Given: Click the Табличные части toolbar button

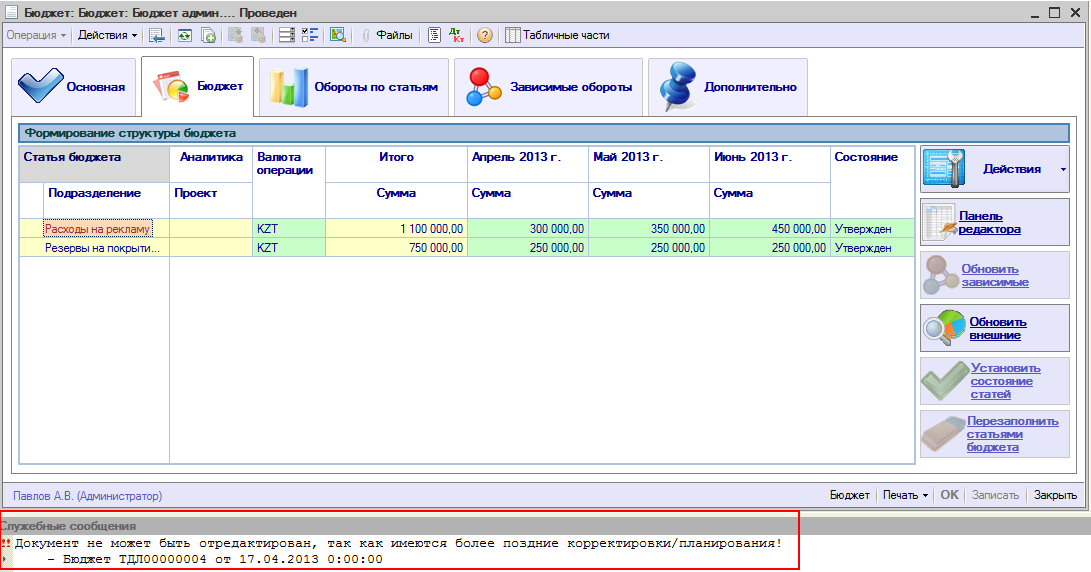Looking at the screenshot, I should pos(557,35).
